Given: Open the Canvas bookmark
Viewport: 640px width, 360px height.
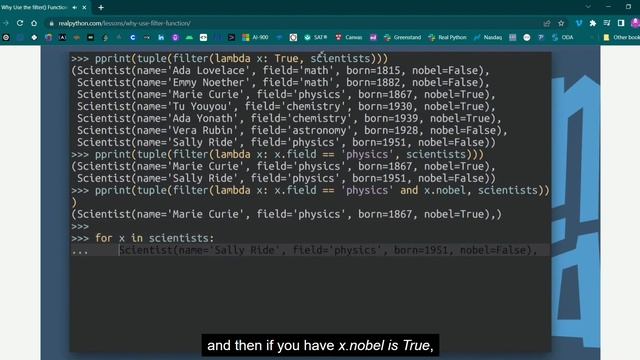Looking at the screenshot, I should pyautogui.click(x=349, y=37).
